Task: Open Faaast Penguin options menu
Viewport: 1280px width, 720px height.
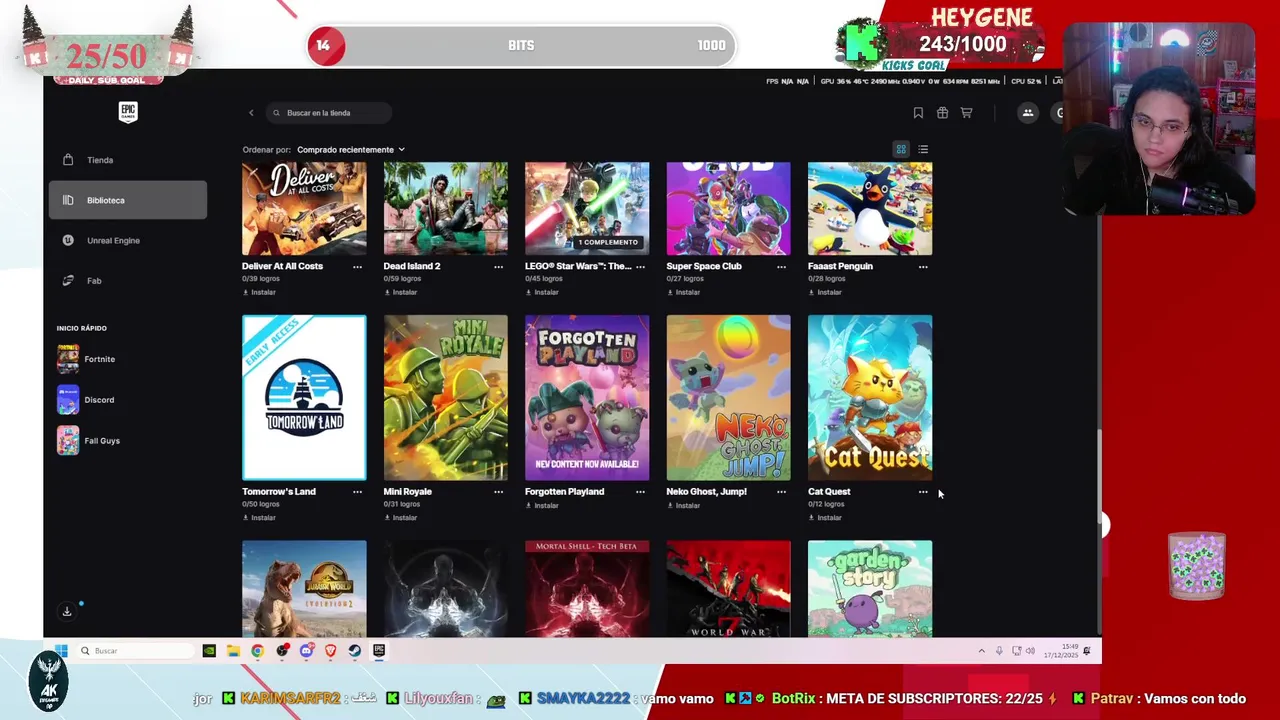Action: click(x=923, y=267)
